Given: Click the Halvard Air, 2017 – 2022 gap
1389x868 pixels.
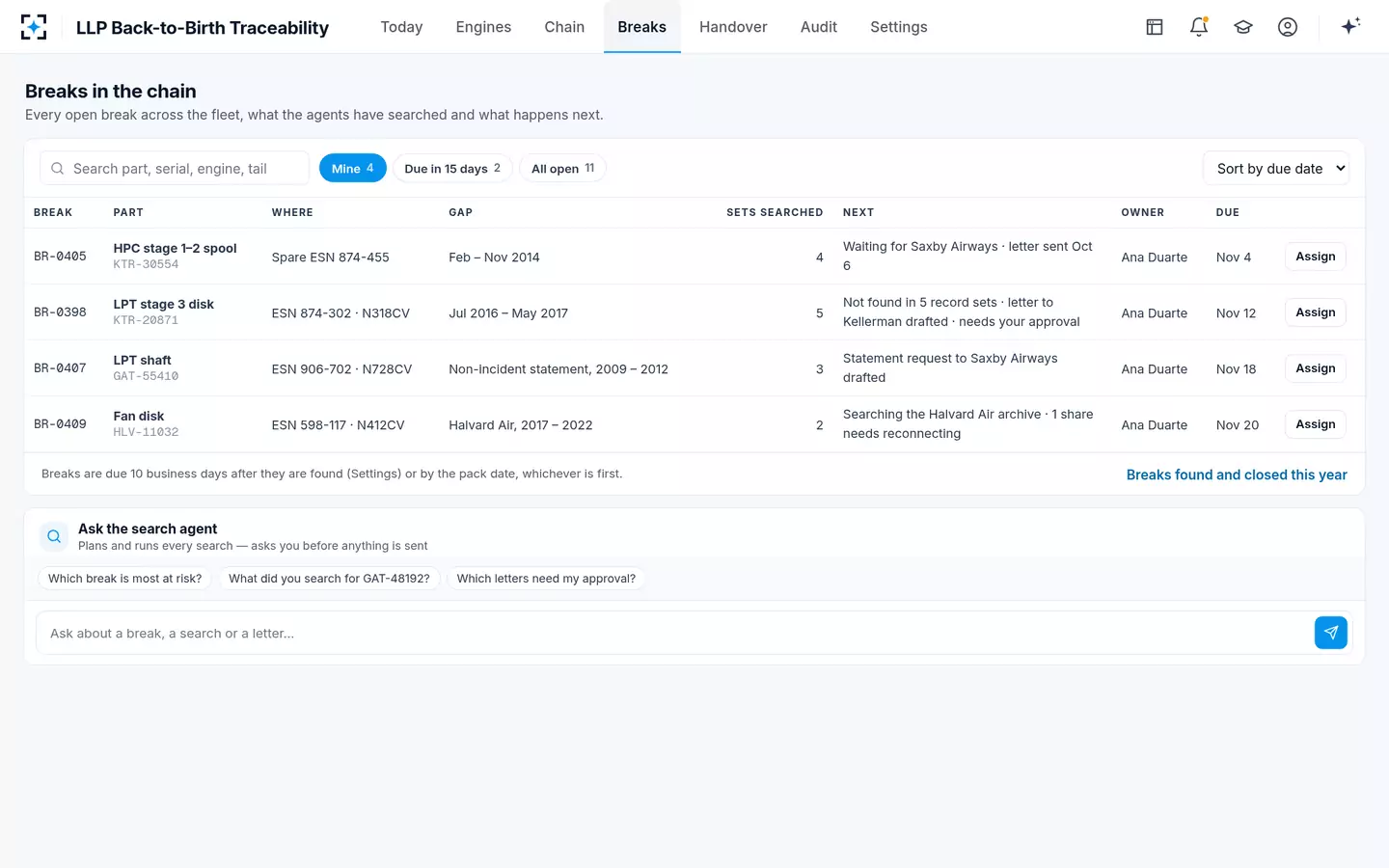Looking at the screenshot, I should tap(521, 425).
